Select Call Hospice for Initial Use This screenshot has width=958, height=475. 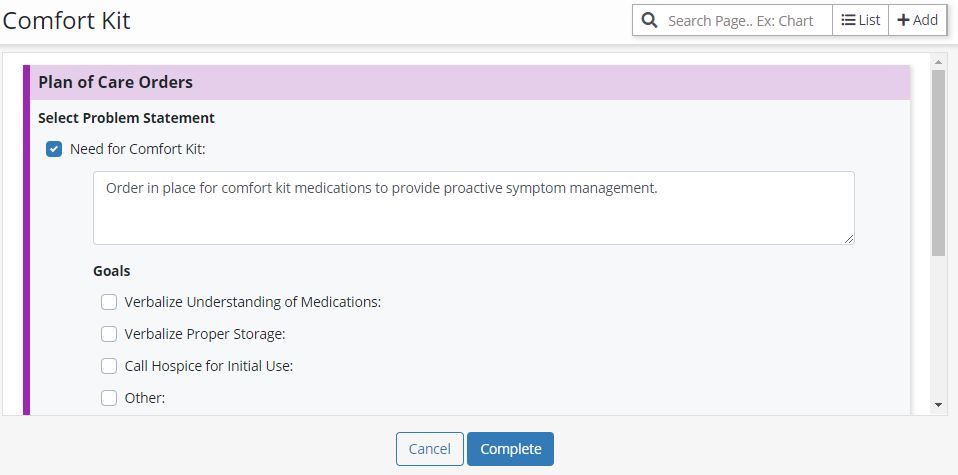109,366
